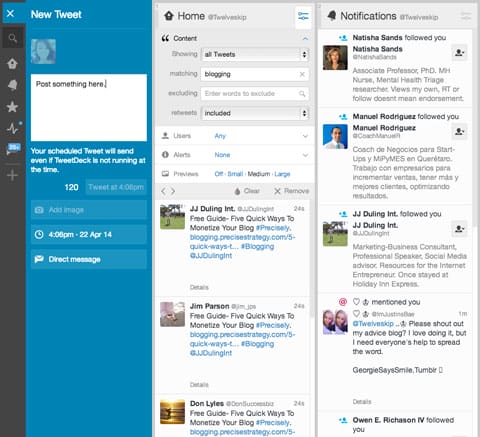Click the Tweet at 4:06pm button
This screenshot has height=437, width=480.
[x=116, y=187]
